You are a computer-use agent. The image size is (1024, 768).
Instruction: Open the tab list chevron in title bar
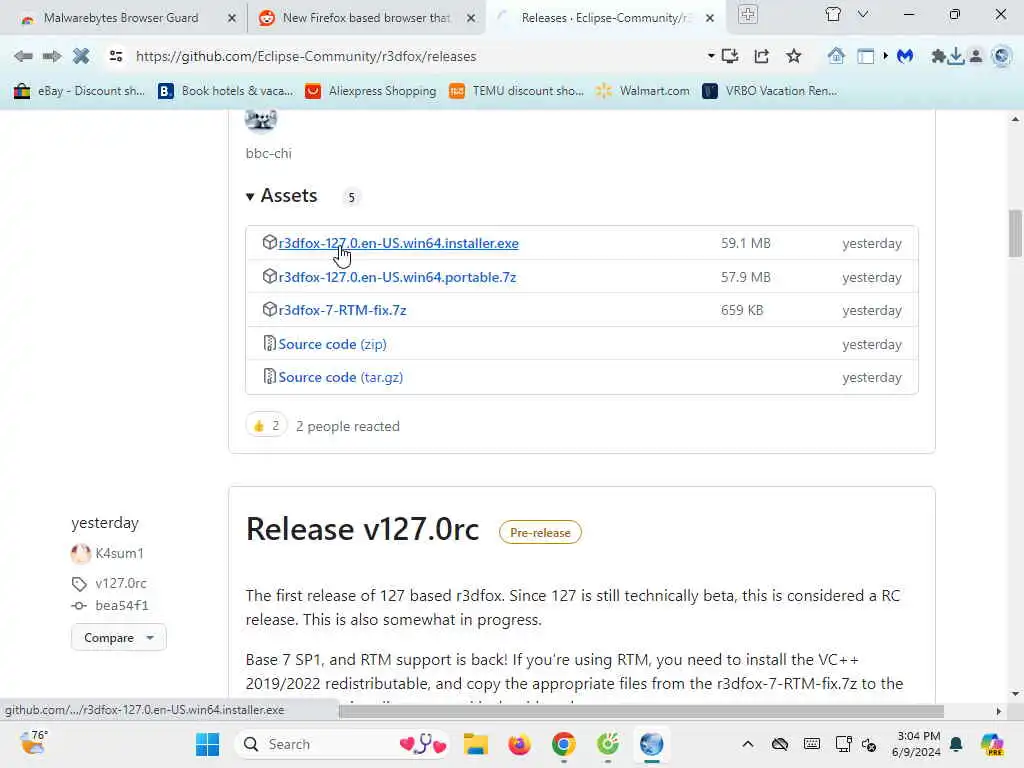point(863,14)
